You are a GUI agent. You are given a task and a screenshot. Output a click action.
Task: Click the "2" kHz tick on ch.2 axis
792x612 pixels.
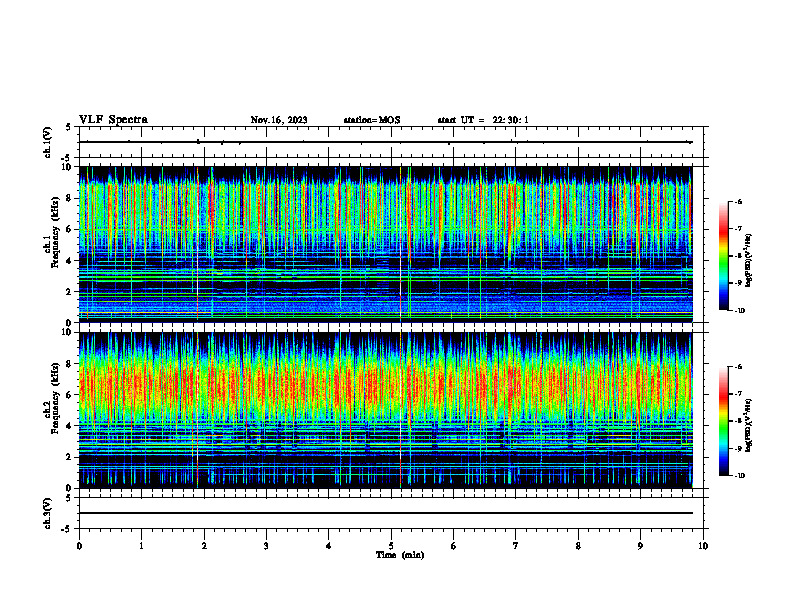tap(70, 457)
